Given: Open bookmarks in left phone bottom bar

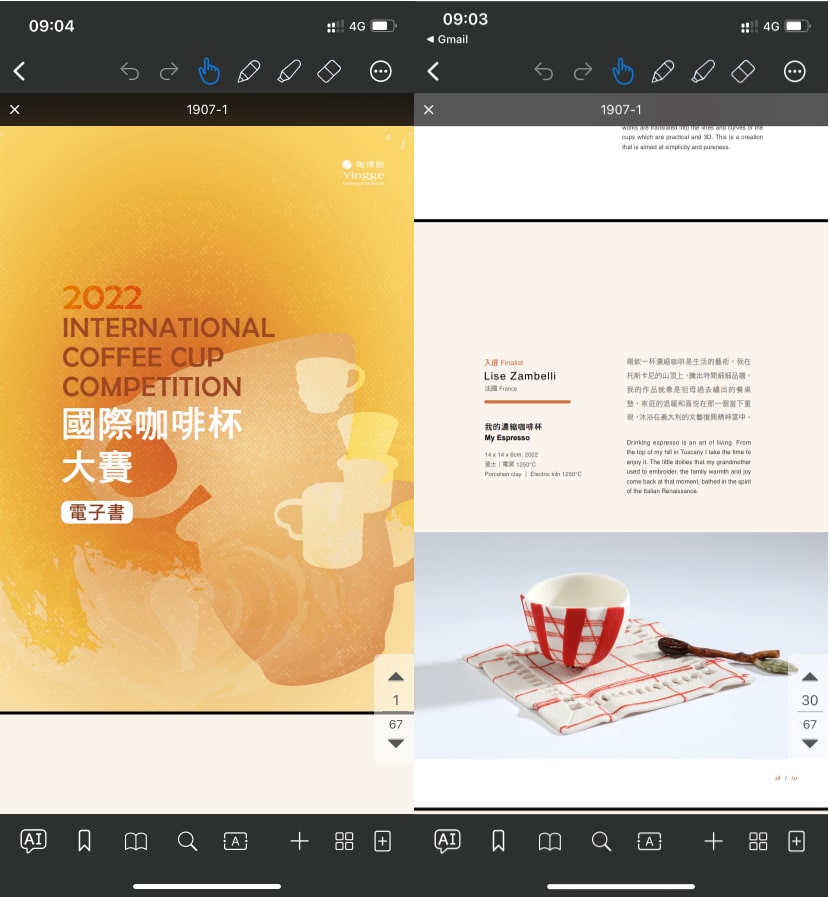Looking at the screenshot, I should click(x=84, y=841).
